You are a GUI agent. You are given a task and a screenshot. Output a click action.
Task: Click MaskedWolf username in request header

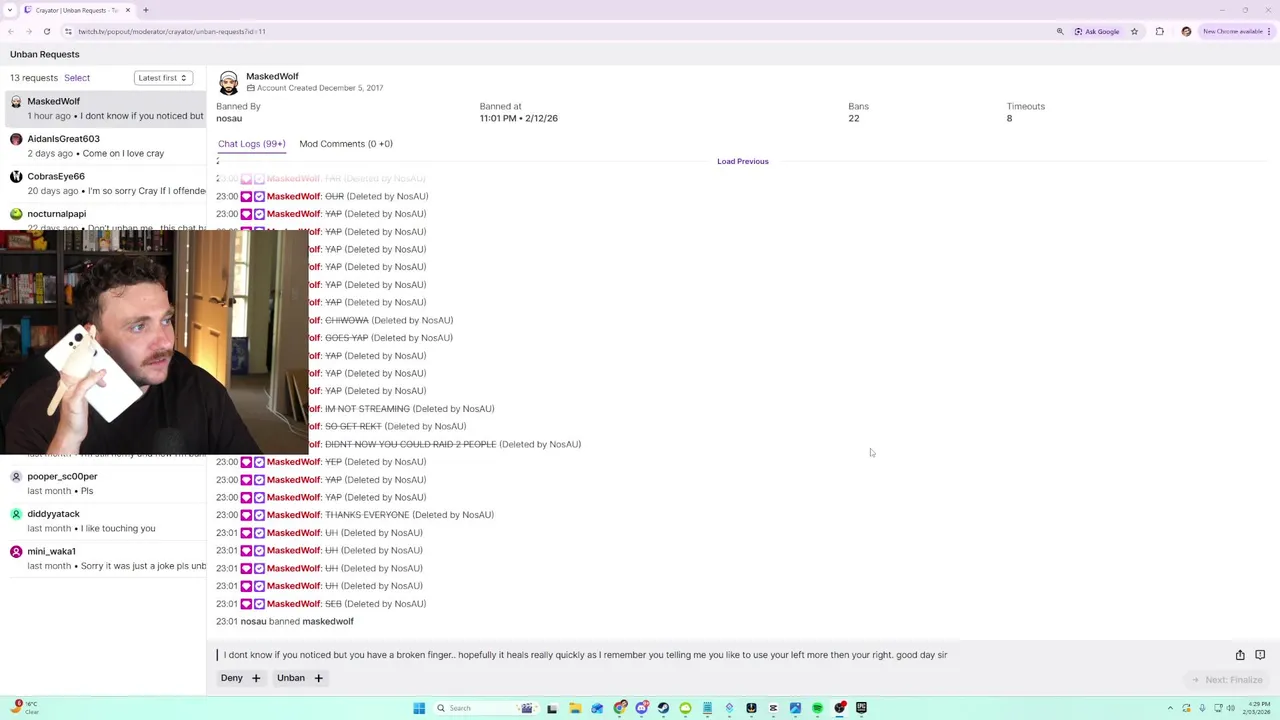pyautogui.click(x=272, y=76)
